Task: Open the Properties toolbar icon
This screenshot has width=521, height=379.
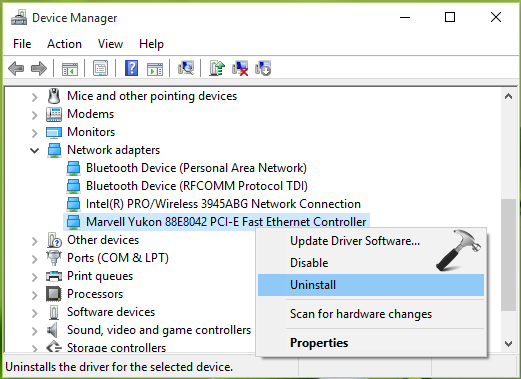Action: [100, 68]
